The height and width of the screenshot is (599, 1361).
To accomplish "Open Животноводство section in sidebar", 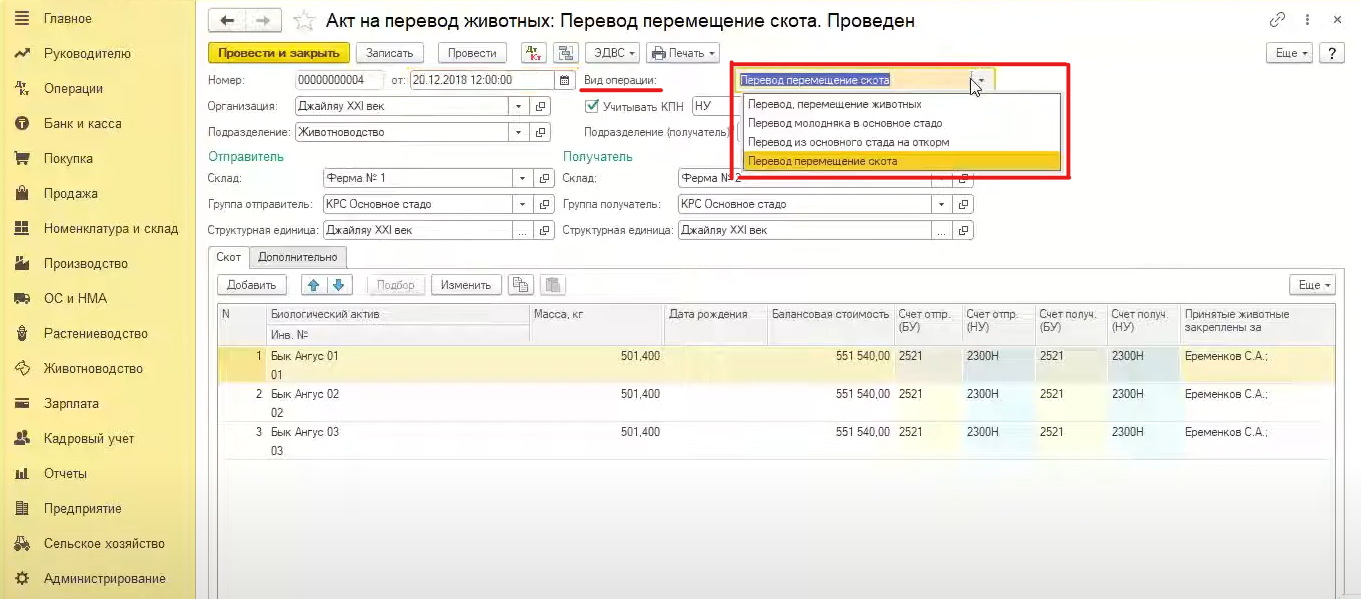I will point(93,368).
